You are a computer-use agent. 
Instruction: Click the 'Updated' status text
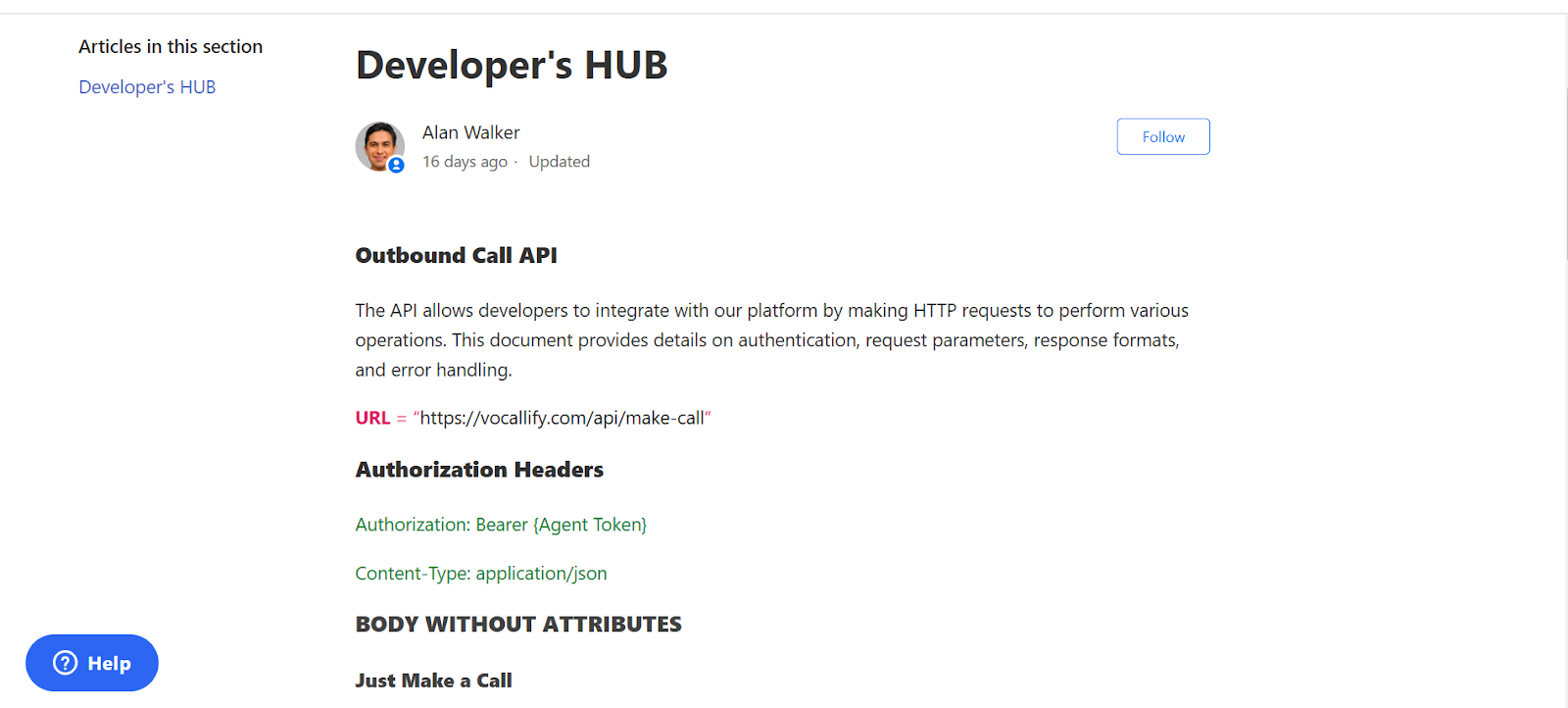pos(559,162)
